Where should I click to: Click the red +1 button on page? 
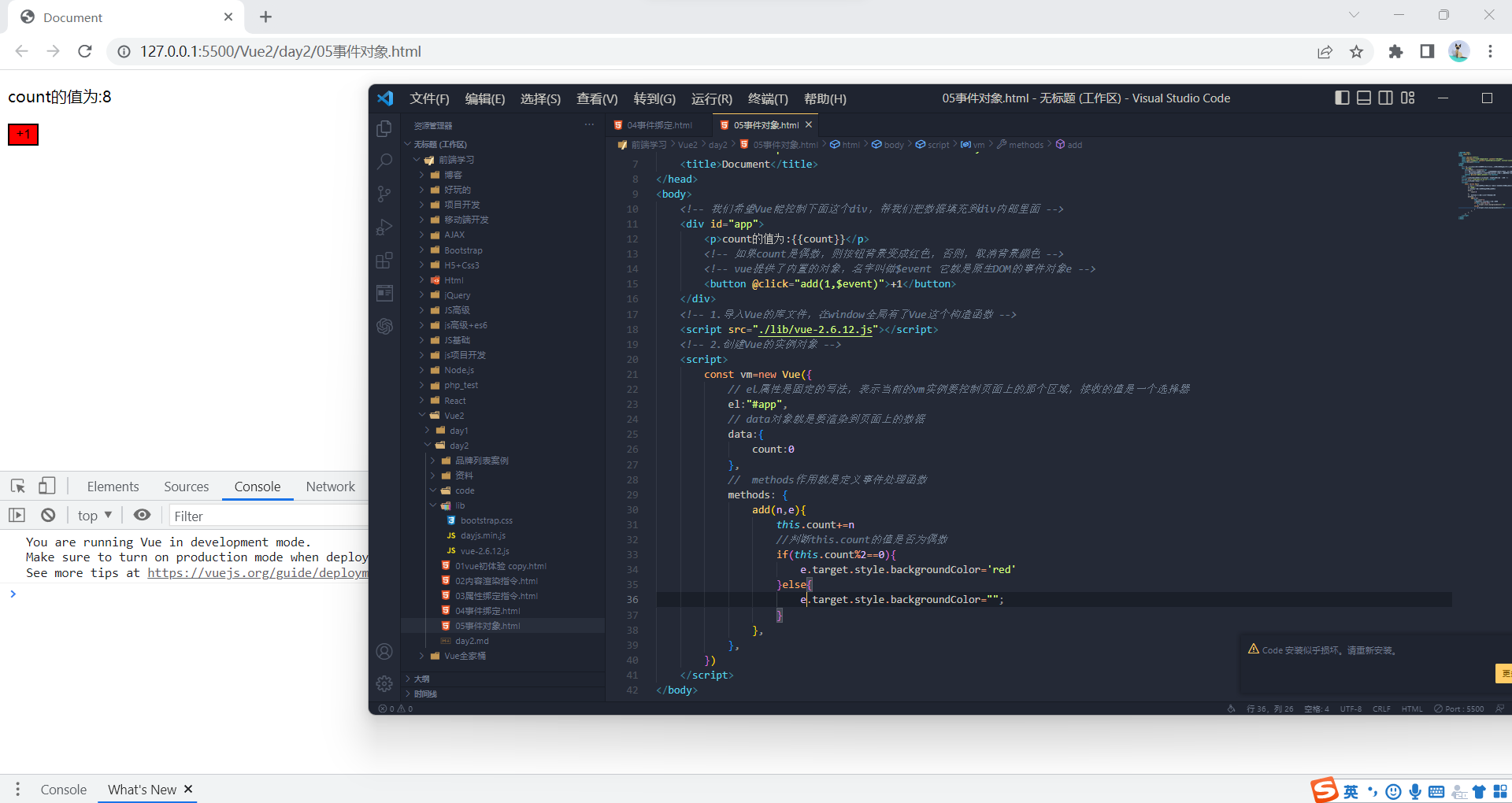pos(23,135)
